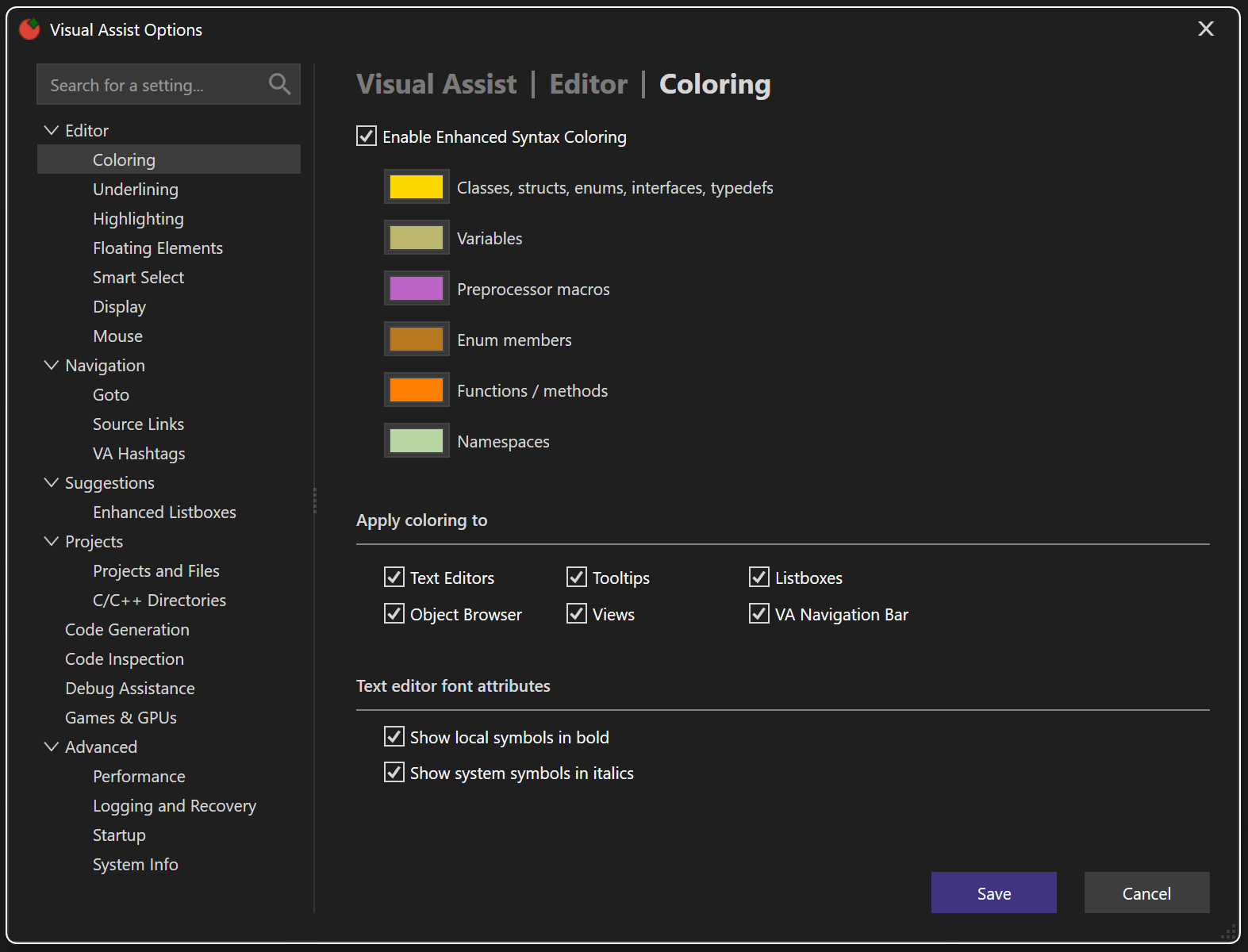This screenshot has height=952, width=1248.
Task: Click the Visual Assist tomato logo icon
Action: coord(30,29)
